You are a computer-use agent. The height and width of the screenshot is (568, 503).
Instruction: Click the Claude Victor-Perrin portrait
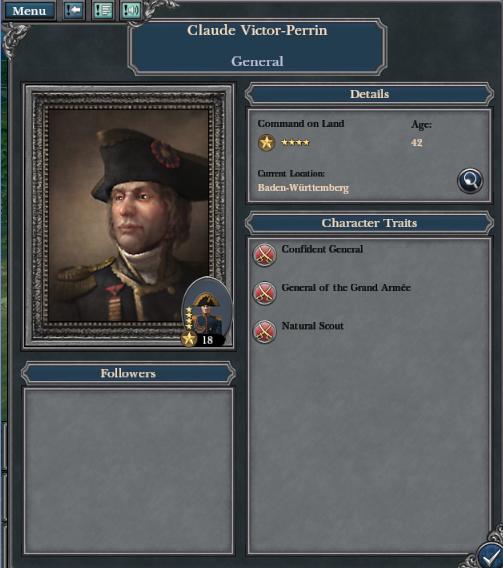click(x=129, y=216)
